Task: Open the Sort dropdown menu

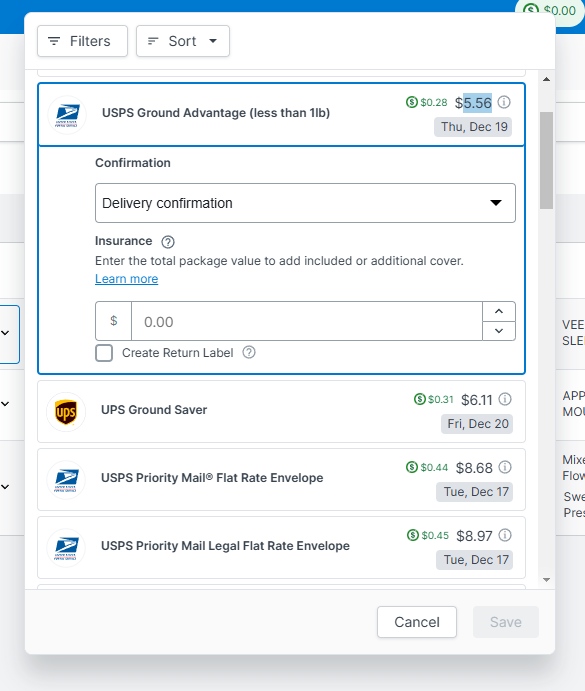Action: pyautogui.click(x=183, y=41)
